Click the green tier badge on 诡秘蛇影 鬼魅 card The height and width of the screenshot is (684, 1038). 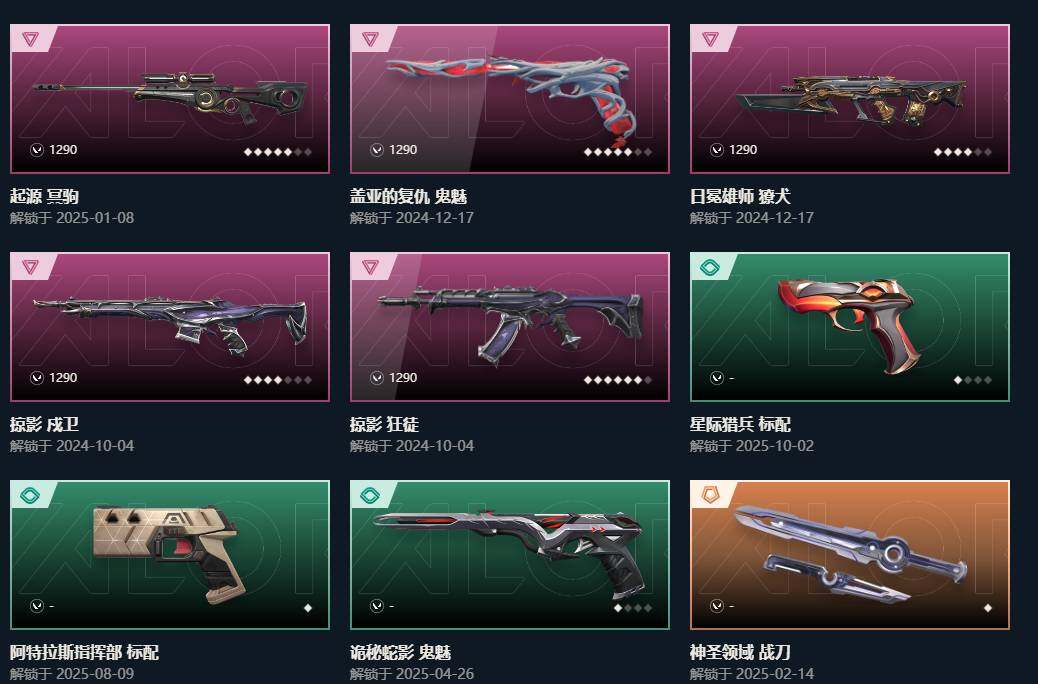[370, 495]
